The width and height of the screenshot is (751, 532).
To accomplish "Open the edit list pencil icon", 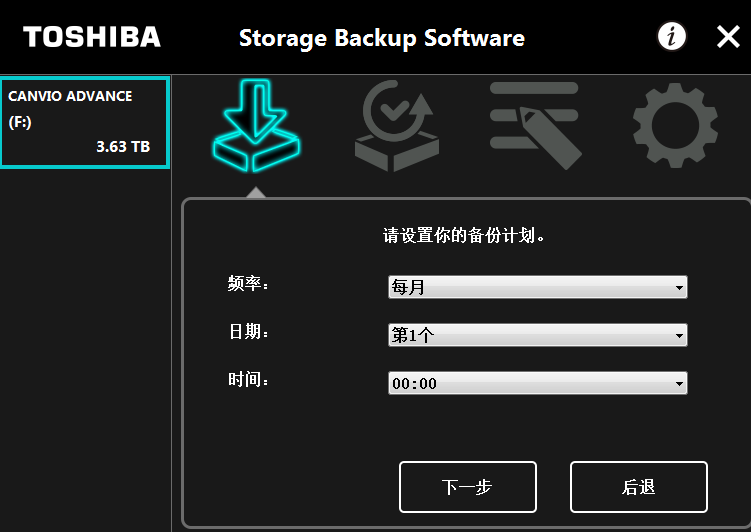I will coord(535,124).
